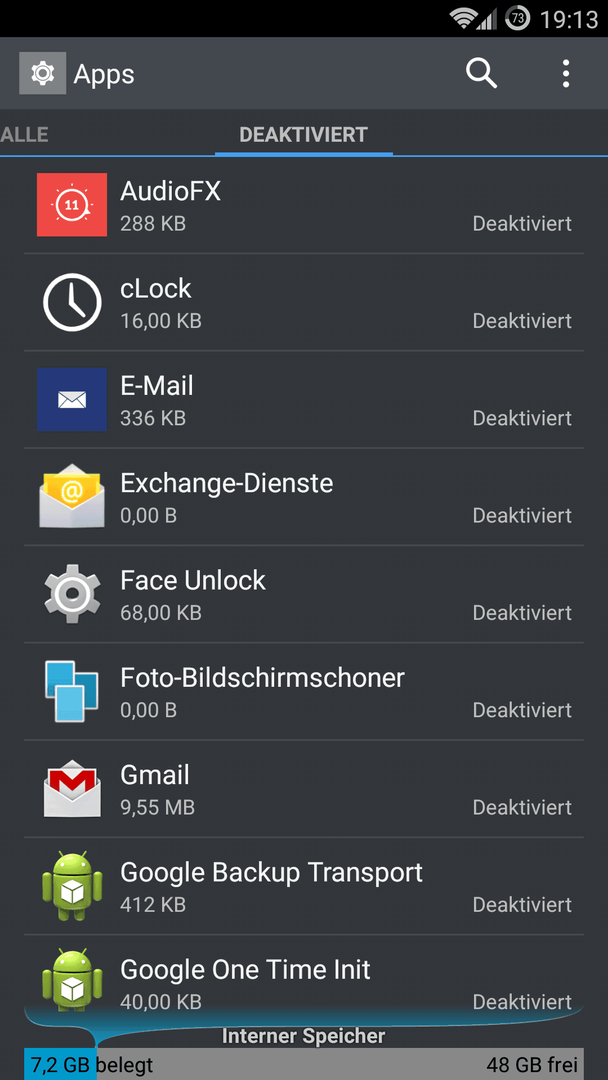Open the Exchange-Dienste entry

(304, 496)
